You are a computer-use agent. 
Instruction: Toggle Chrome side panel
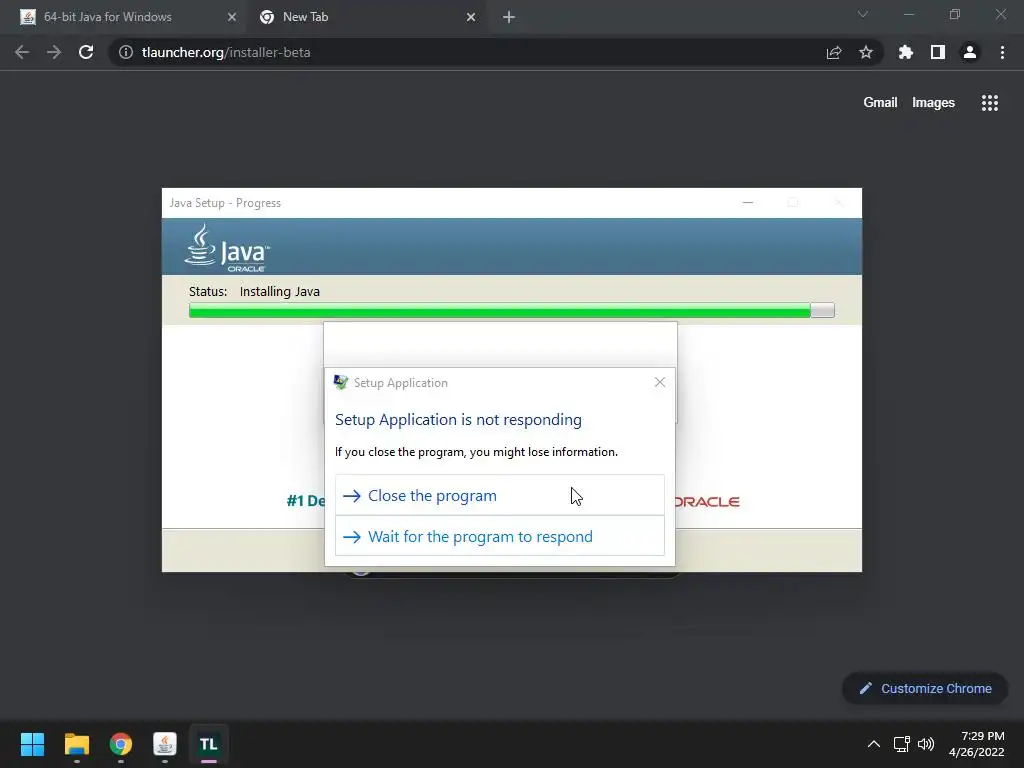[938, 52]
